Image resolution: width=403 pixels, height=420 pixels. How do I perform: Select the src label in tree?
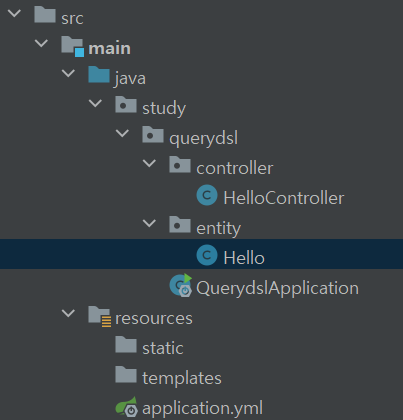click(x=72, y=18)
